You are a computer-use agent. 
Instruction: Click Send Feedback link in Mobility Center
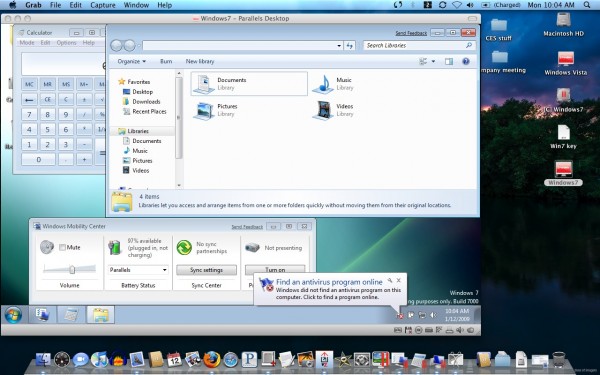[247, 227]
